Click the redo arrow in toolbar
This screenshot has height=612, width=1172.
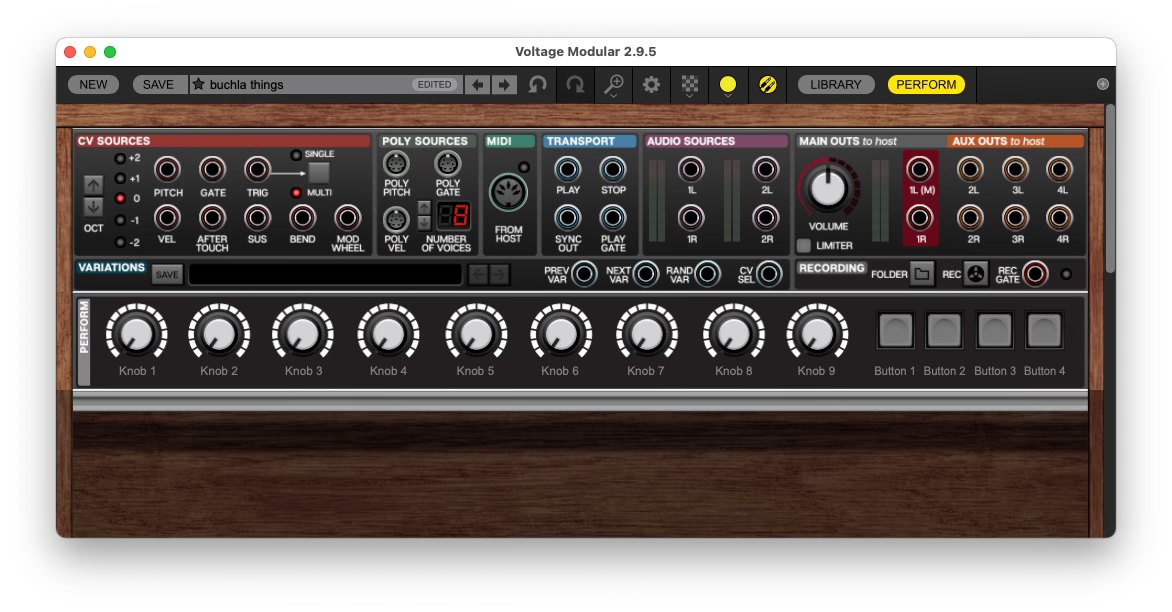point(575,84)
